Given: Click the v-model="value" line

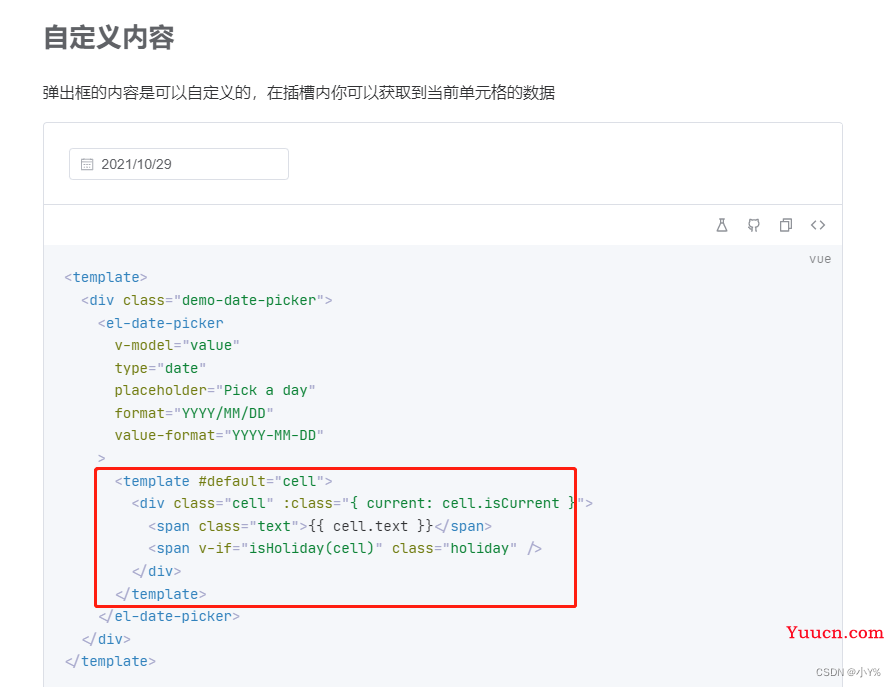Looking at the screenshot, I should pyautogui.click(x=177, y=345).
